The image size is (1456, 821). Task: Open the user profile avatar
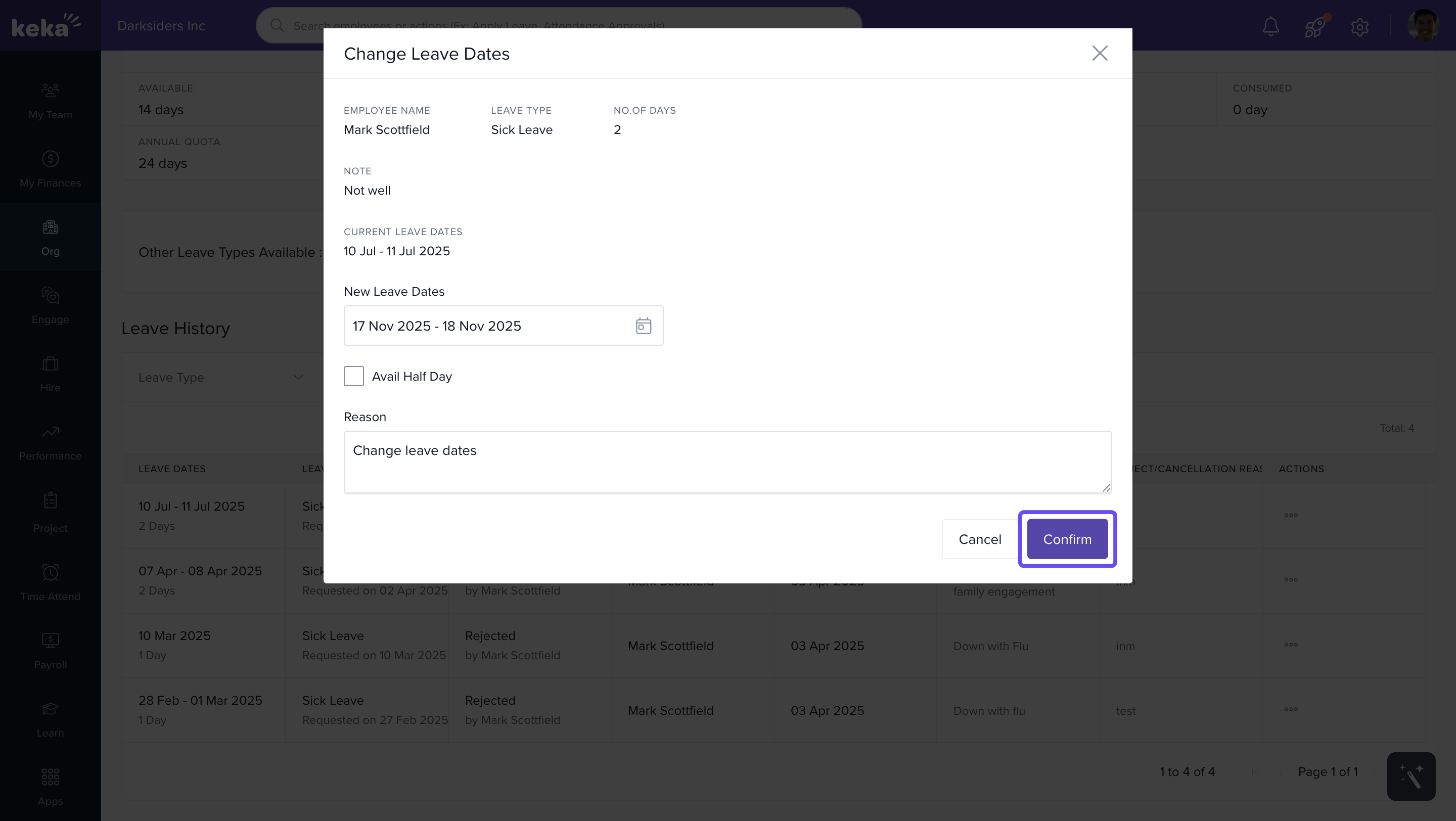1423,25
